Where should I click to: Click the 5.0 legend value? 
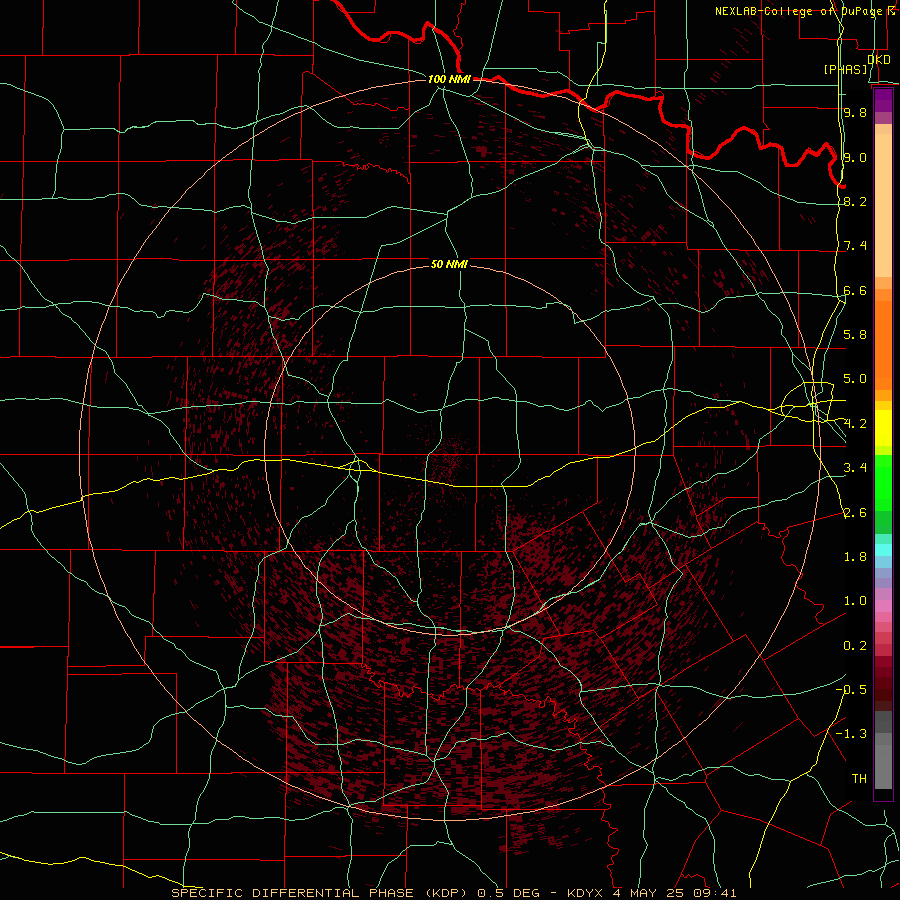855,379
